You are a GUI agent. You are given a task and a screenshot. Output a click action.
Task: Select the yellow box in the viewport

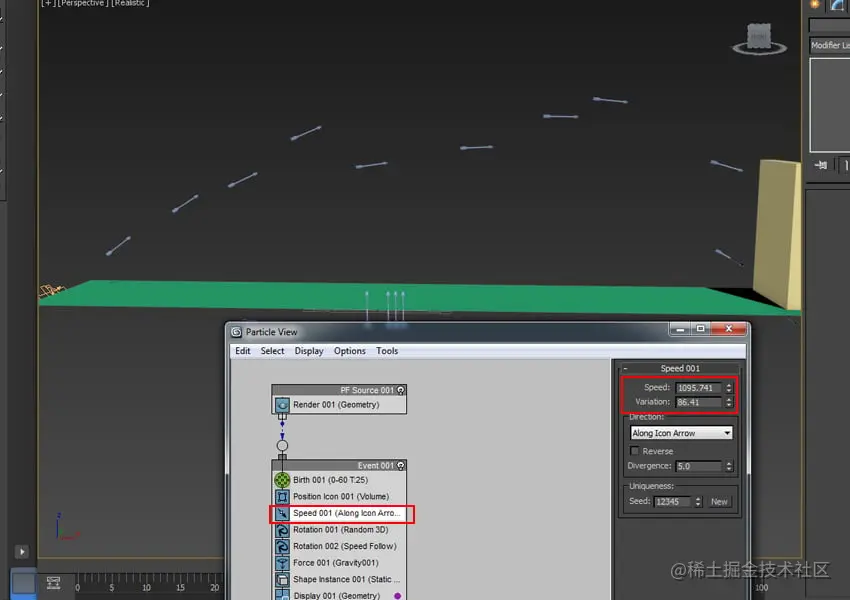(x=777, y=233)
